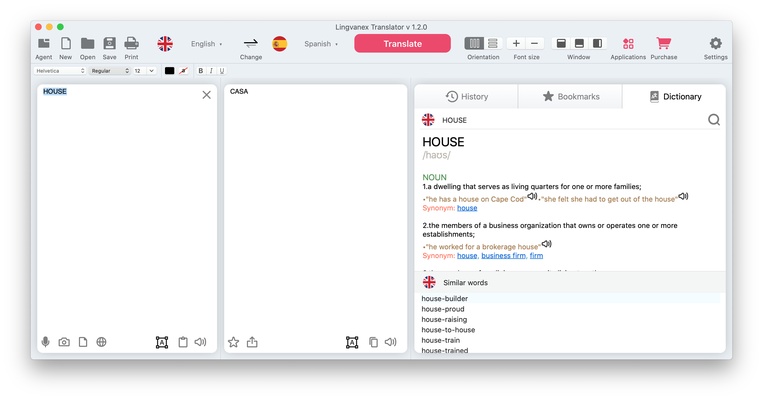
Task: Open the 'business firm' synonym link
Action: (x=503, y=255)
